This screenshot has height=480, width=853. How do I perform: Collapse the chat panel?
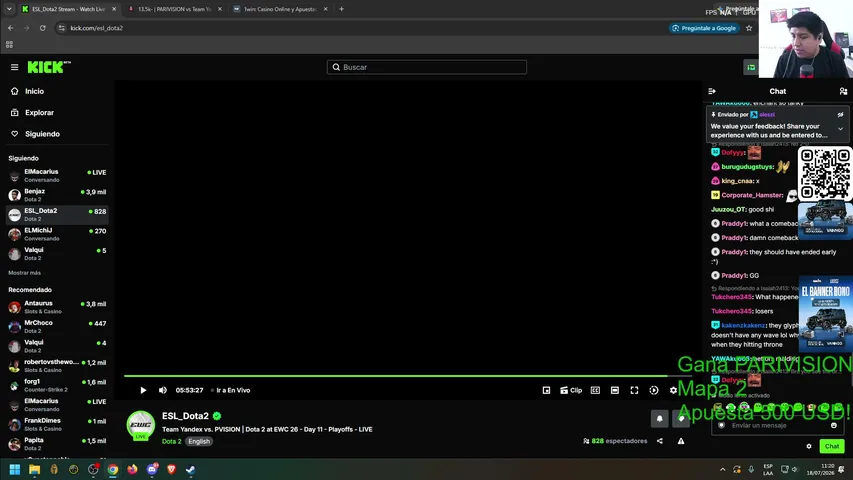(x=712, y=91)
